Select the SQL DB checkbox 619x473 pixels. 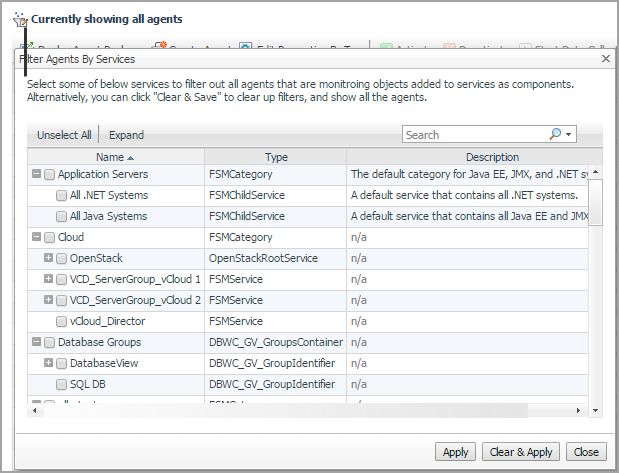point(62,384)
